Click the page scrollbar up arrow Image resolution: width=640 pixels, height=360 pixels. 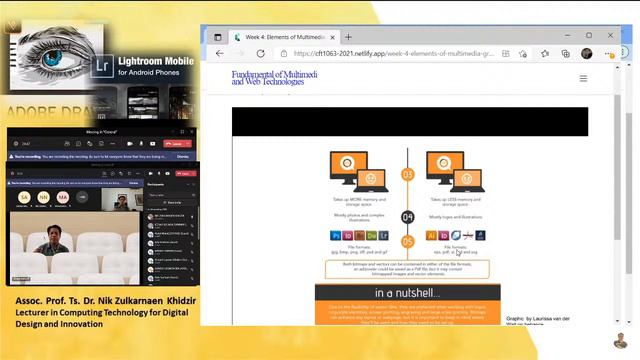(617, 67)
